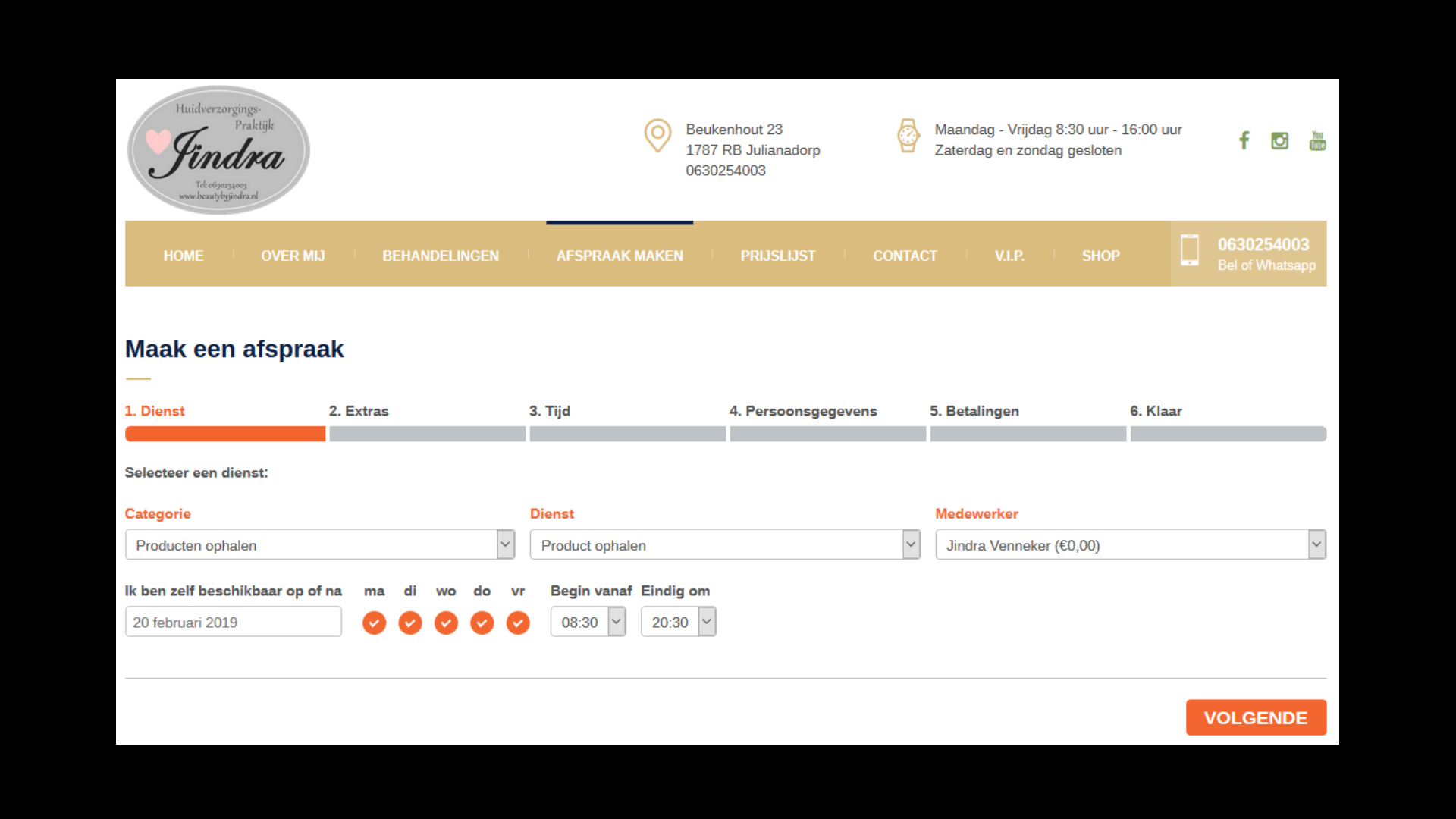
Task: Open the Instagram profile icon
Action: (1280, 140)
